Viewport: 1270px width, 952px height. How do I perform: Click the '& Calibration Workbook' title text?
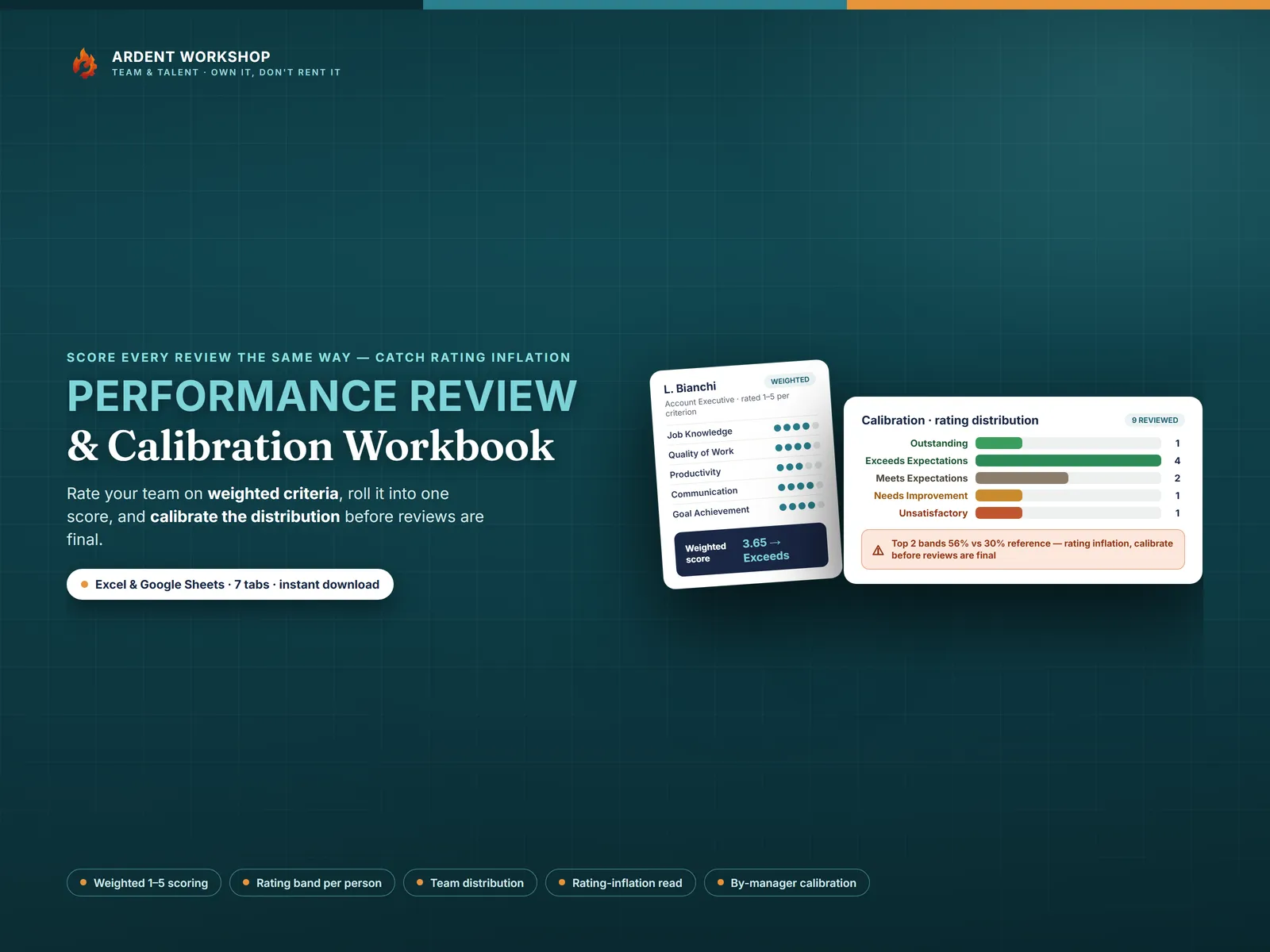point(311,446)
